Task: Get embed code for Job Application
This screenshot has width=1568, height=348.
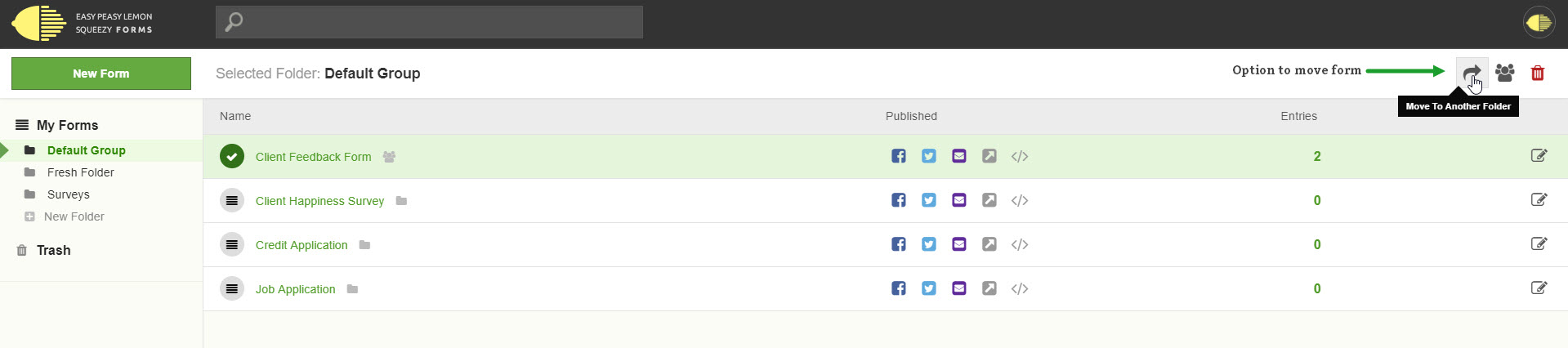Action: click(x=1019, y=288)
